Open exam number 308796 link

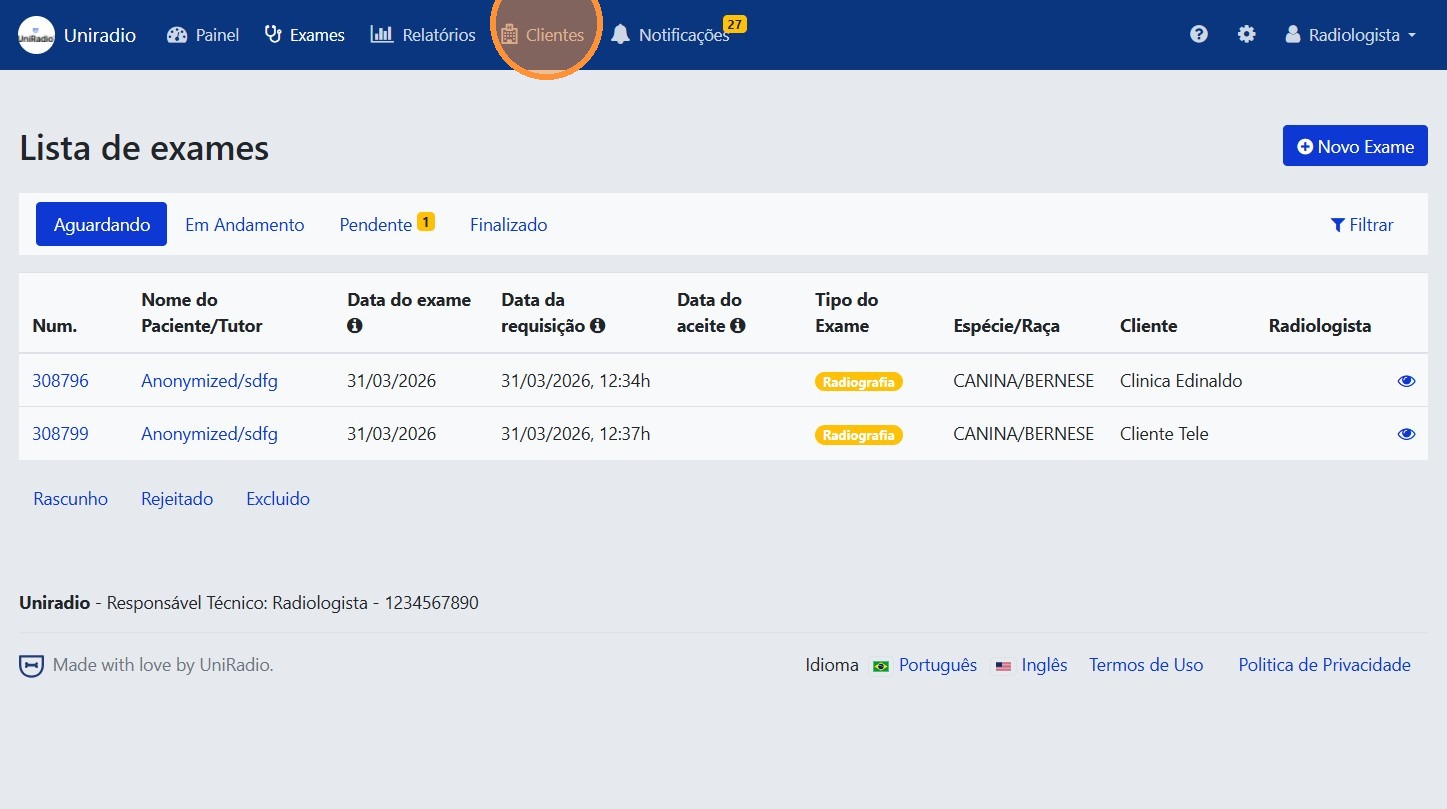[x=60, y=381]
